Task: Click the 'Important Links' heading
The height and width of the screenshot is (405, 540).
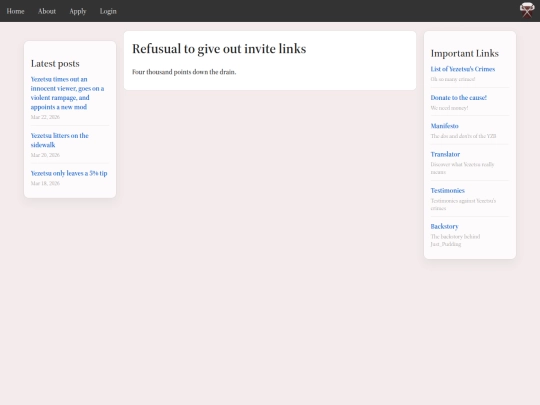Action: tap(465, 53)
